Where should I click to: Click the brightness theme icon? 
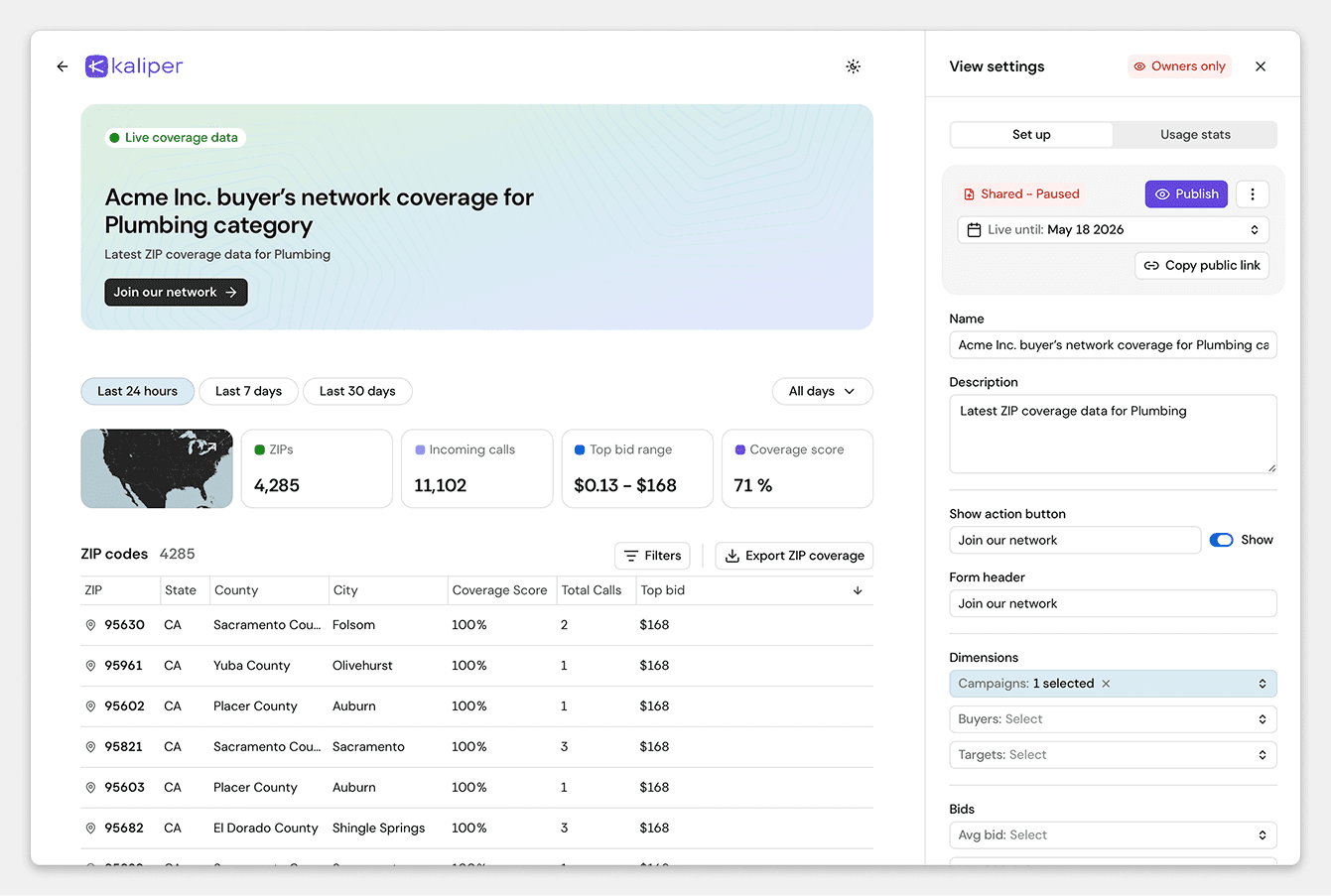(853, 66)
